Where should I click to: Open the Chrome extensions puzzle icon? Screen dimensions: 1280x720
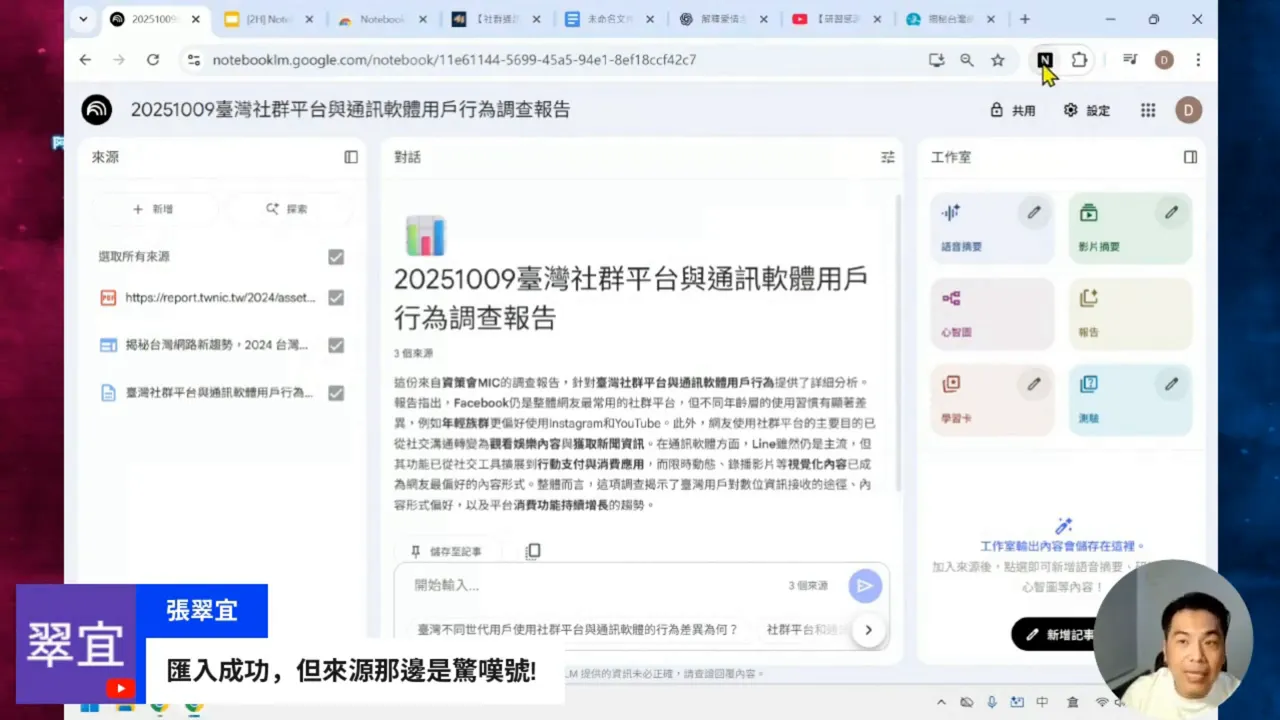pos(1079,60)
